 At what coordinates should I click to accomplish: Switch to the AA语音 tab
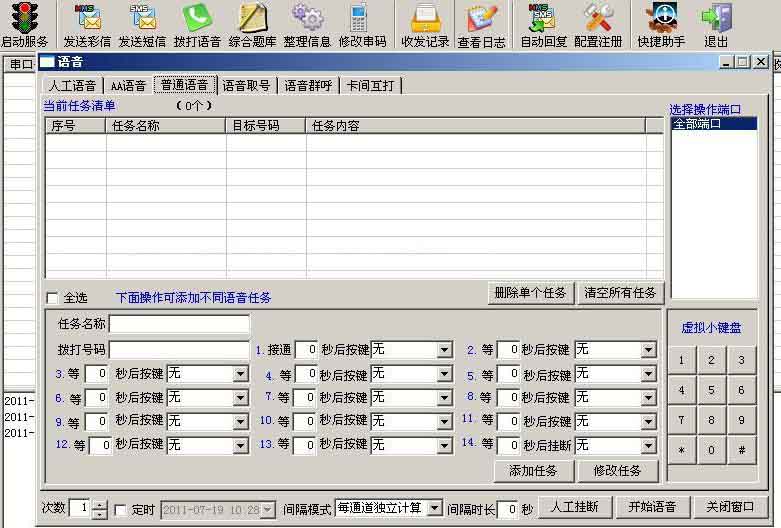point(129,86)
